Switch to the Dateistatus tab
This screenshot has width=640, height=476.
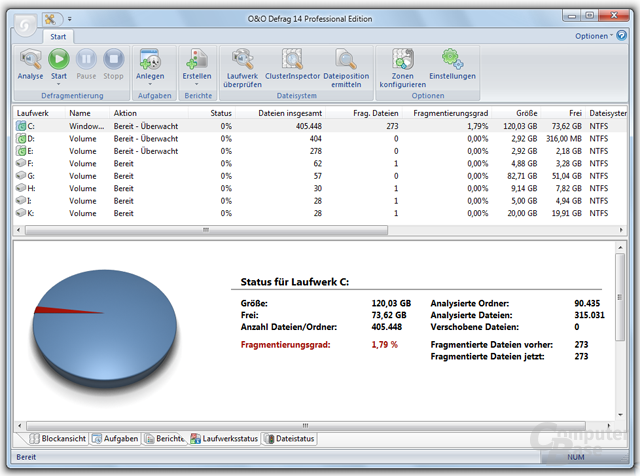(290, 438)
